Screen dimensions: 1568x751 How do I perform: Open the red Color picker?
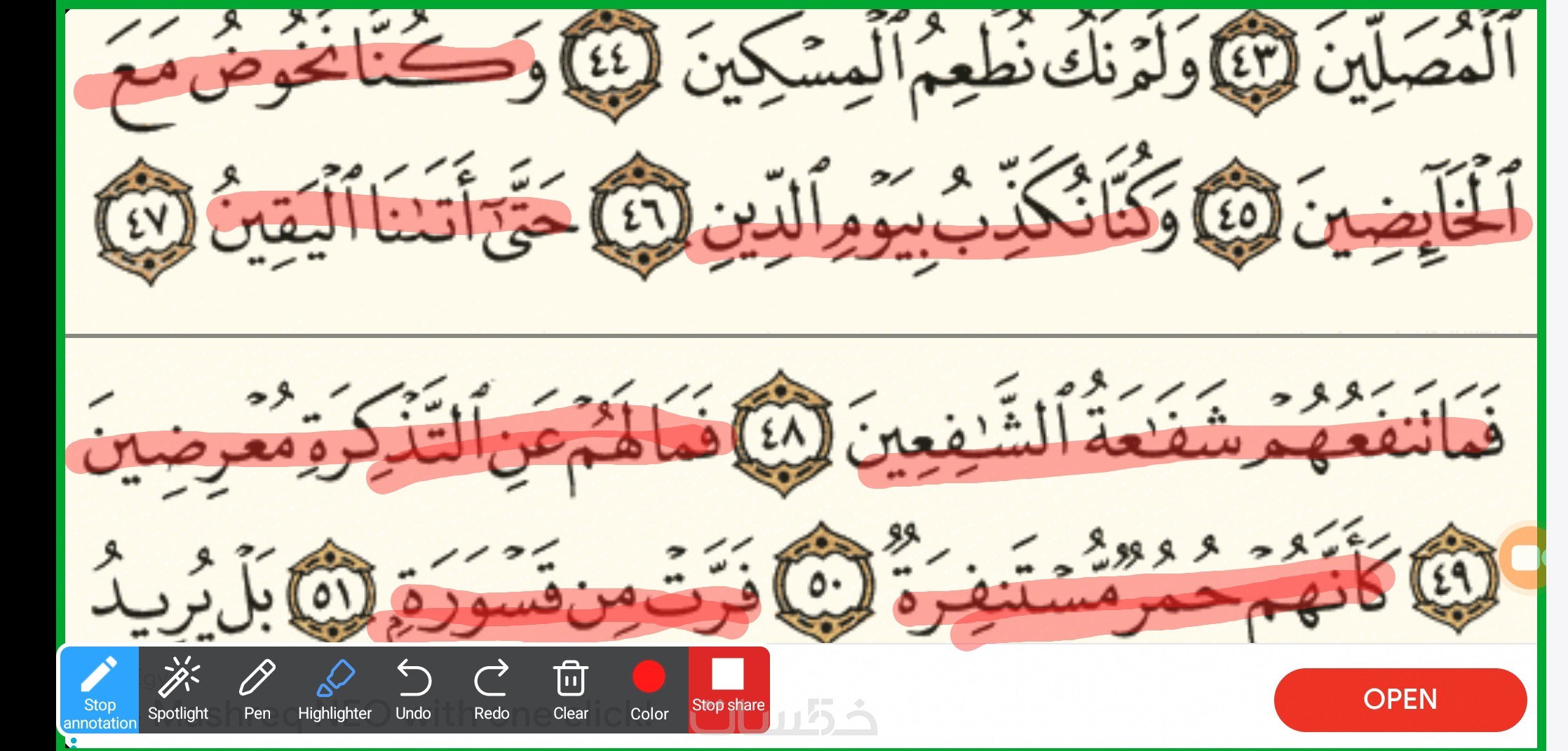click(649, 691)
